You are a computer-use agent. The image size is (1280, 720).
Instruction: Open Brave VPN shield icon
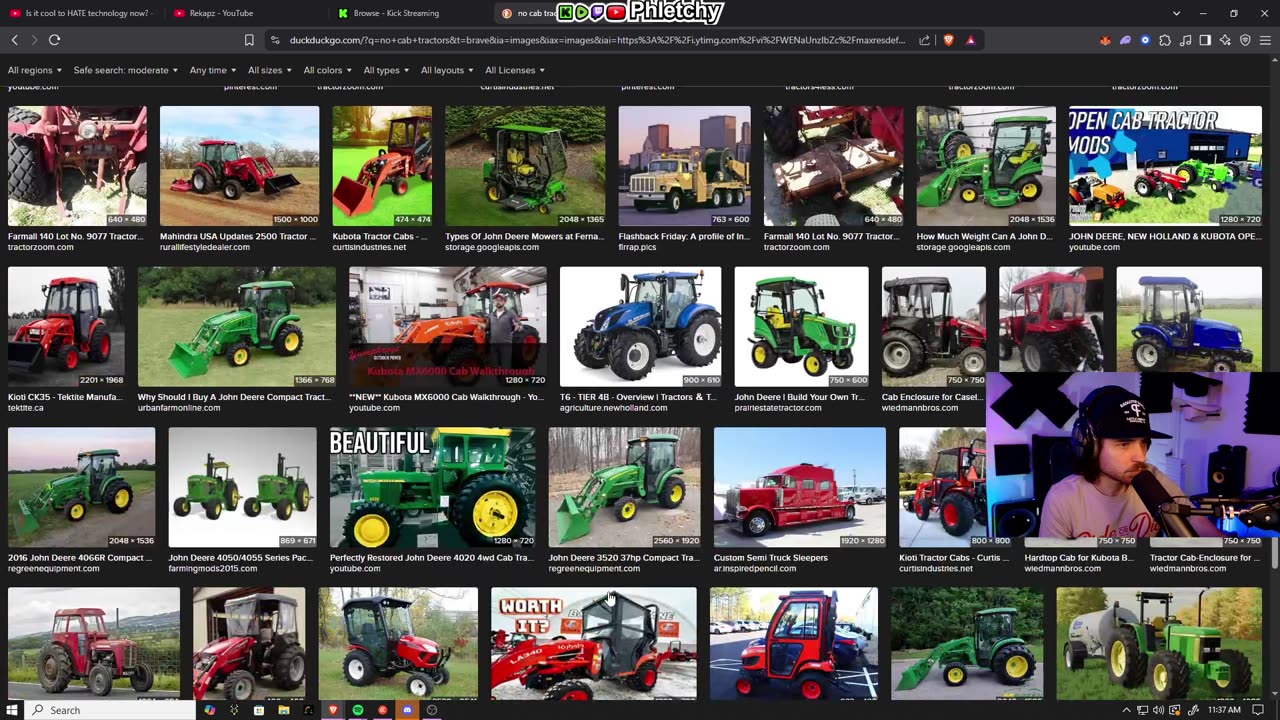pos(1245,40)
